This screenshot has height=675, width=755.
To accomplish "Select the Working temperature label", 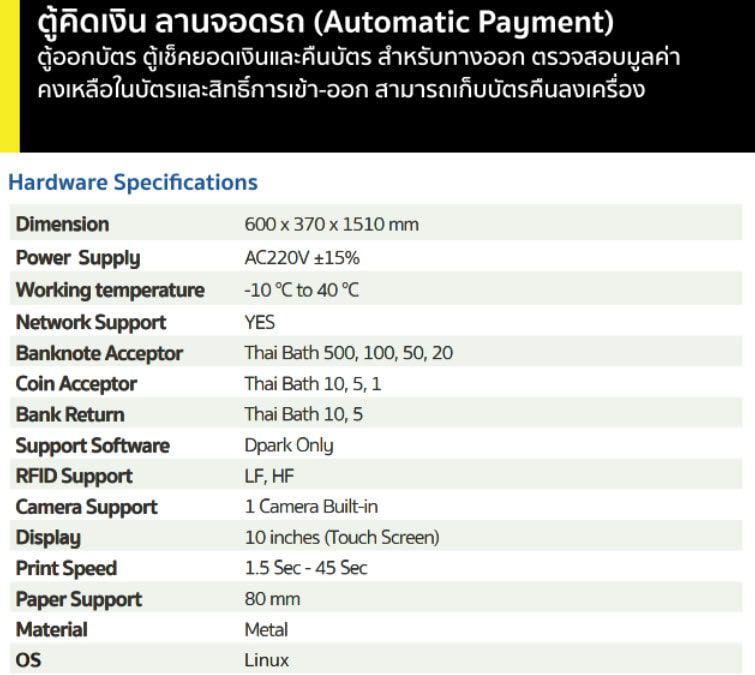I will coord(110,290).
